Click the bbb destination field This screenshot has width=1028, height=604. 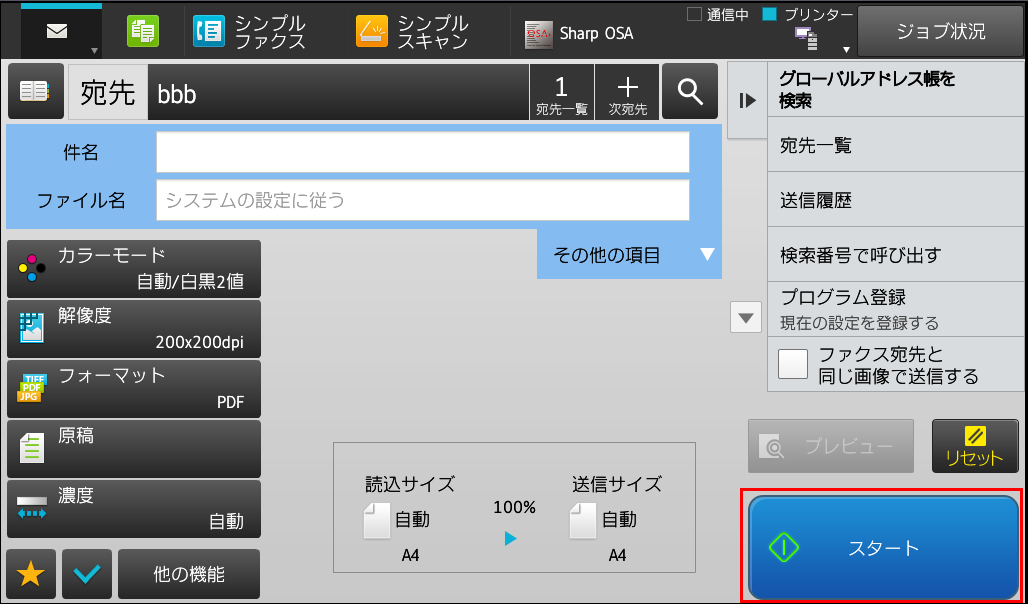338,92
